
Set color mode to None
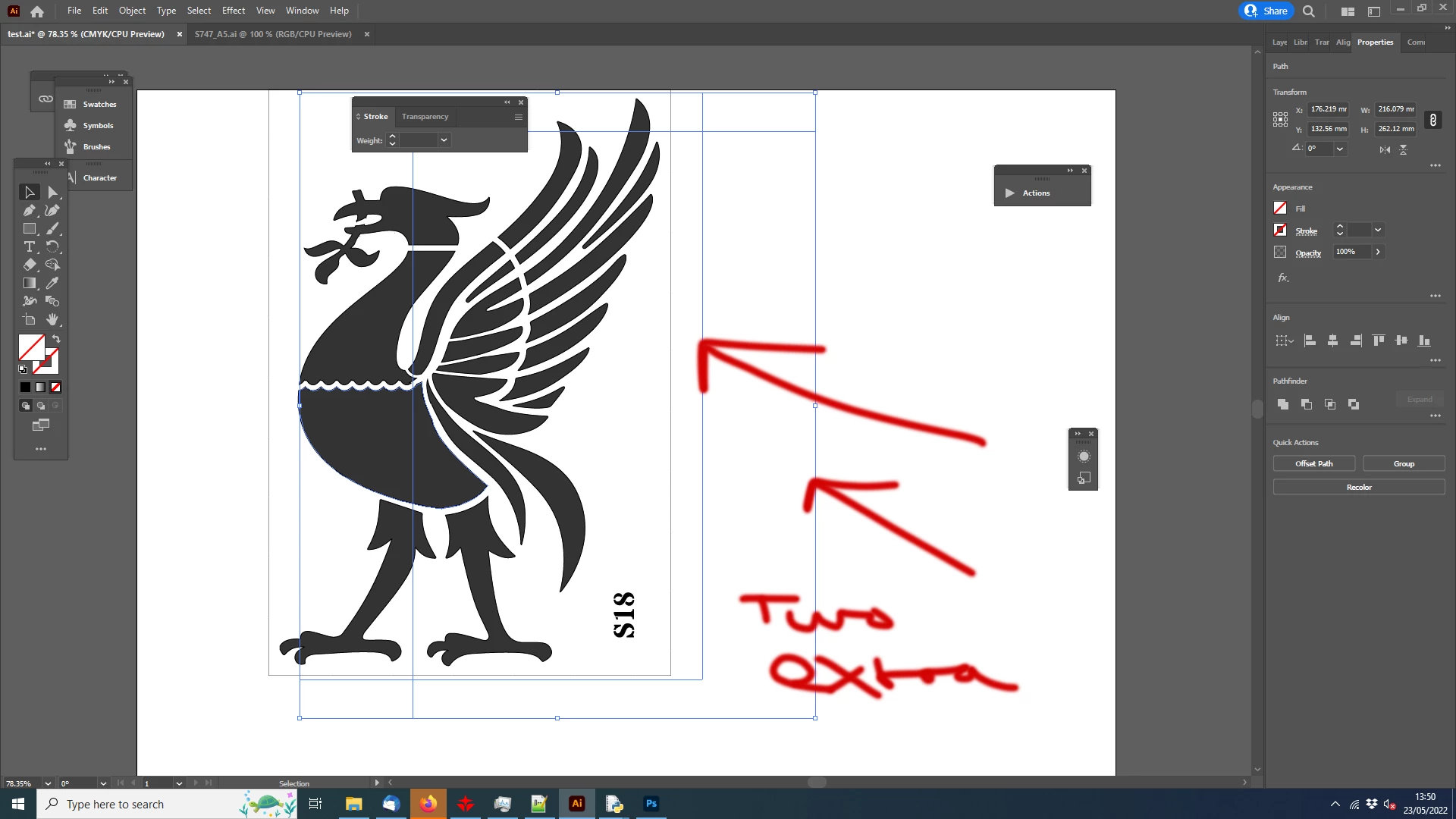(x=55, y=388)
